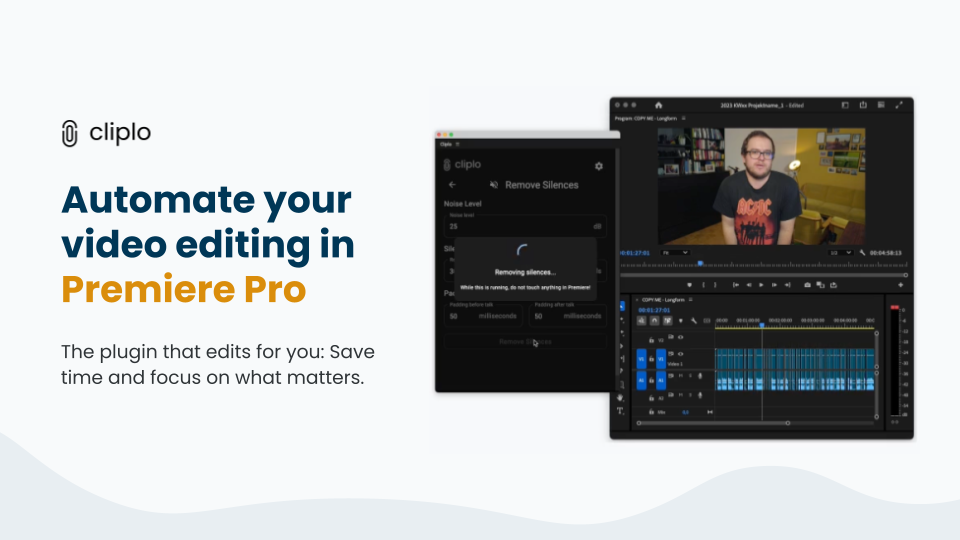This screenshot has height=540, width=960.
Task: Go to Out point in Program monitor
Action: (x=788, y=285)
